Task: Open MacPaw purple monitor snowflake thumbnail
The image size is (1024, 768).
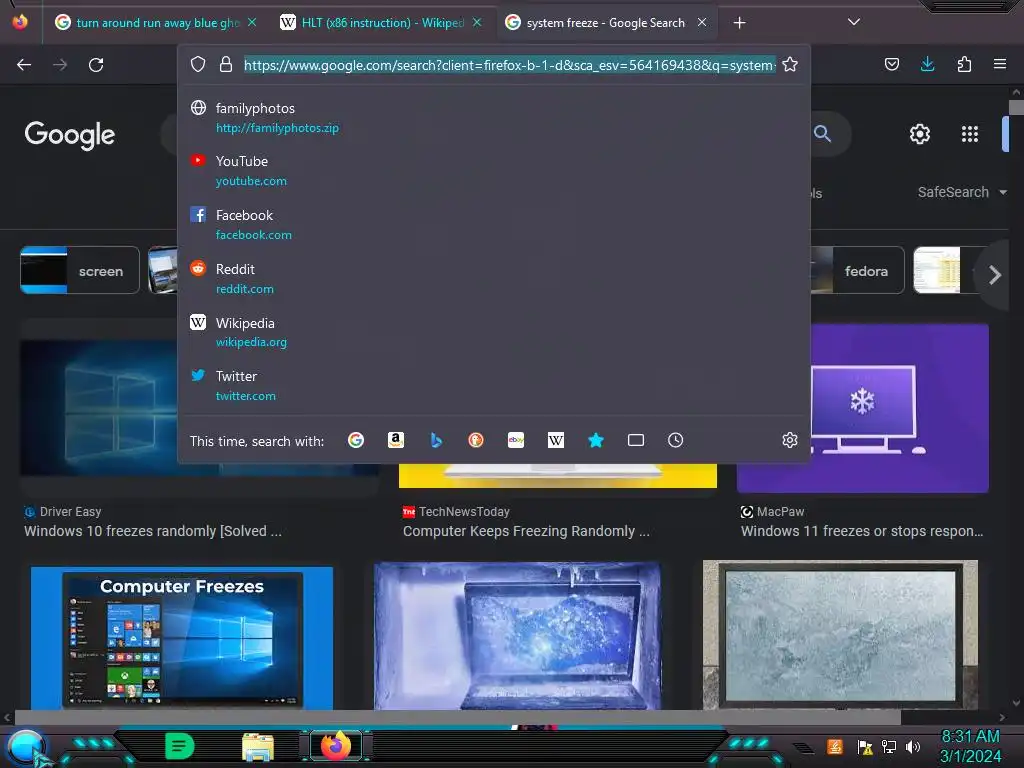Action: click(863, 408)
